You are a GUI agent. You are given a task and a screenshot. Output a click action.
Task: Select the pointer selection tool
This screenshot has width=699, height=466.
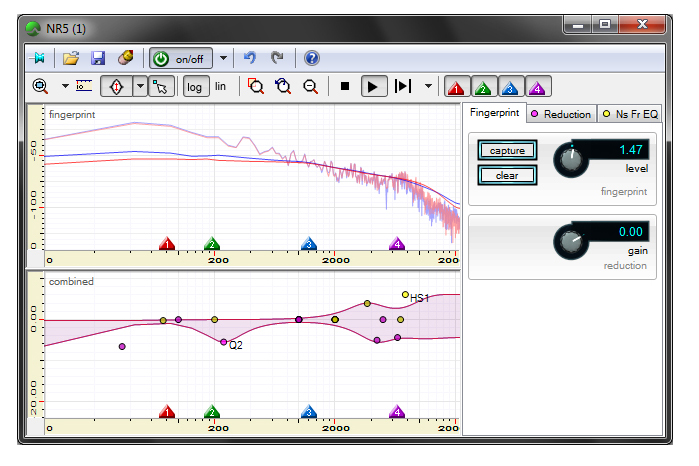[160, 87]
